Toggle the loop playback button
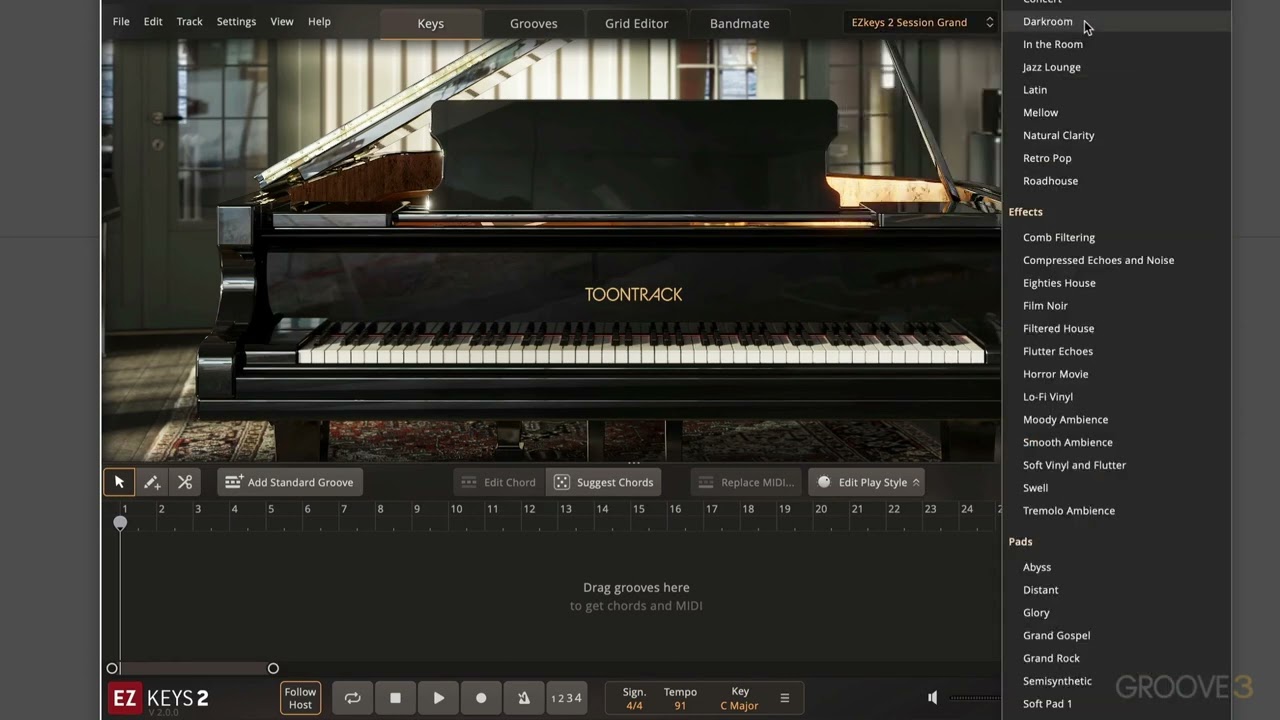Screen dimensions: 1280x720 352,698
